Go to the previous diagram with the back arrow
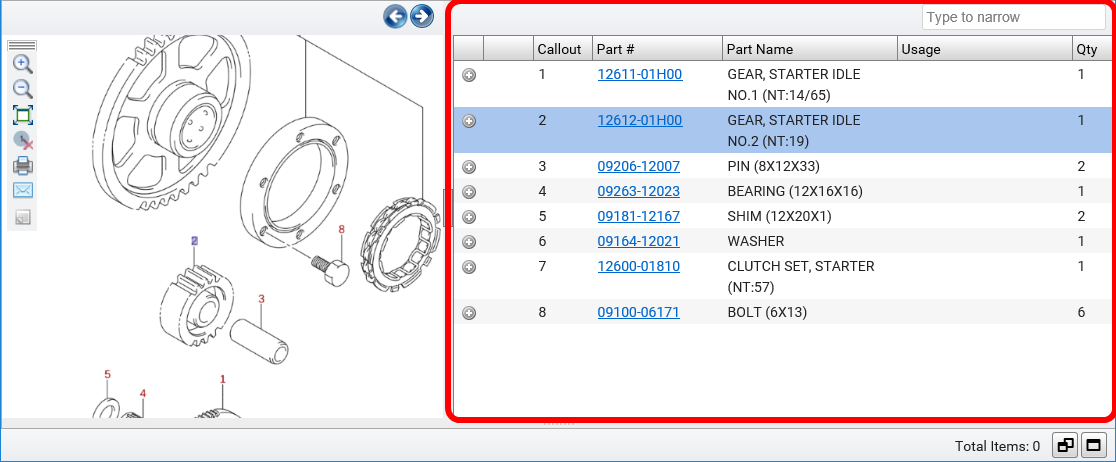Screen dimensions: 1116x462 click(x=395, y=16)
